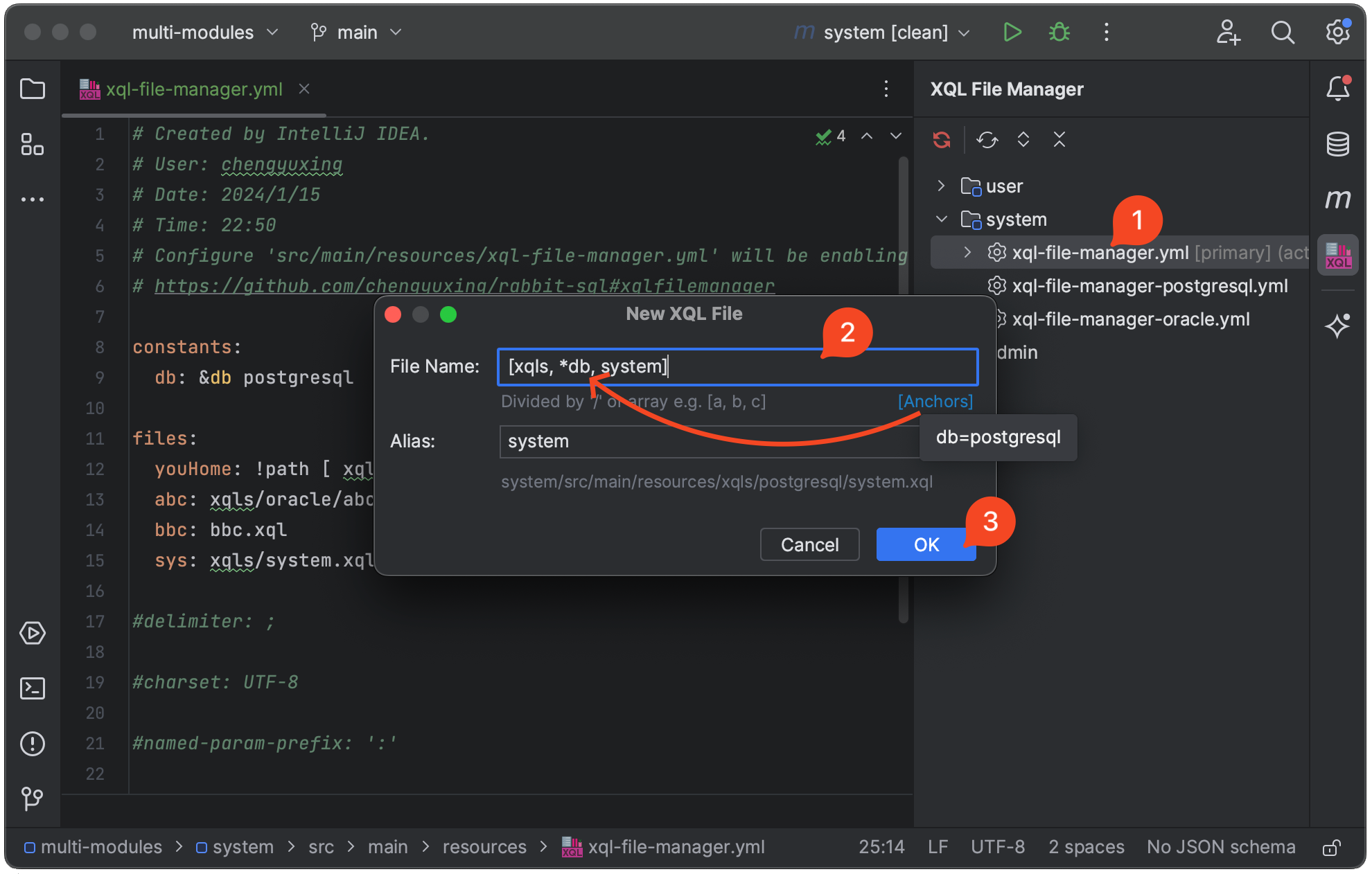Click the 25:14 line column indicator
Image resolution: width=1372 pixels, height=874 pixels.
tap(881, 847)
